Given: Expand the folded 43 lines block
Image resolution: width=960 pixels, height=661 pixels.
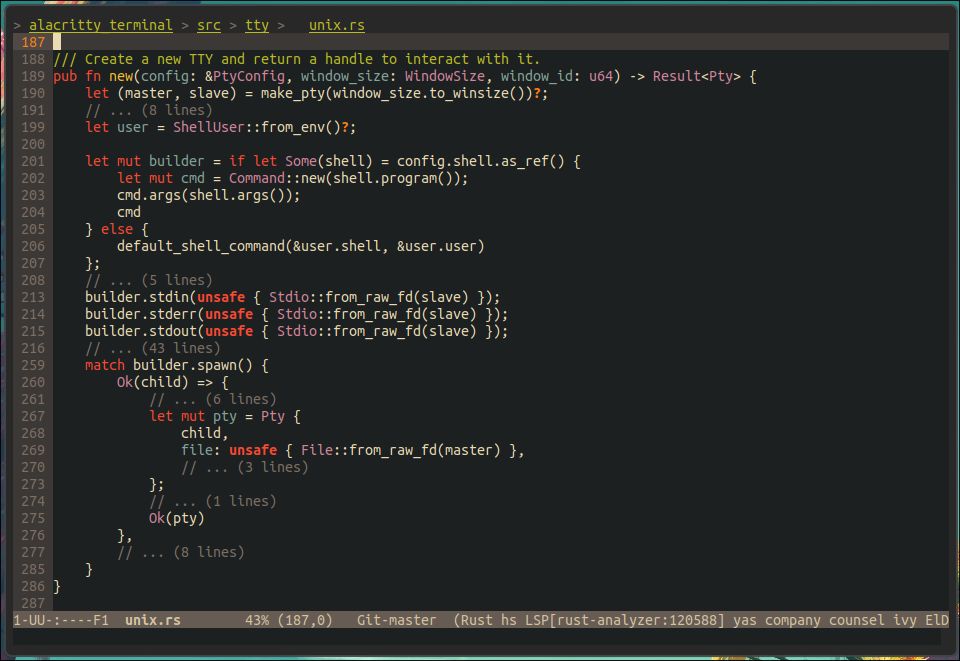Looking at the screenshot, I should coord(152,348).
